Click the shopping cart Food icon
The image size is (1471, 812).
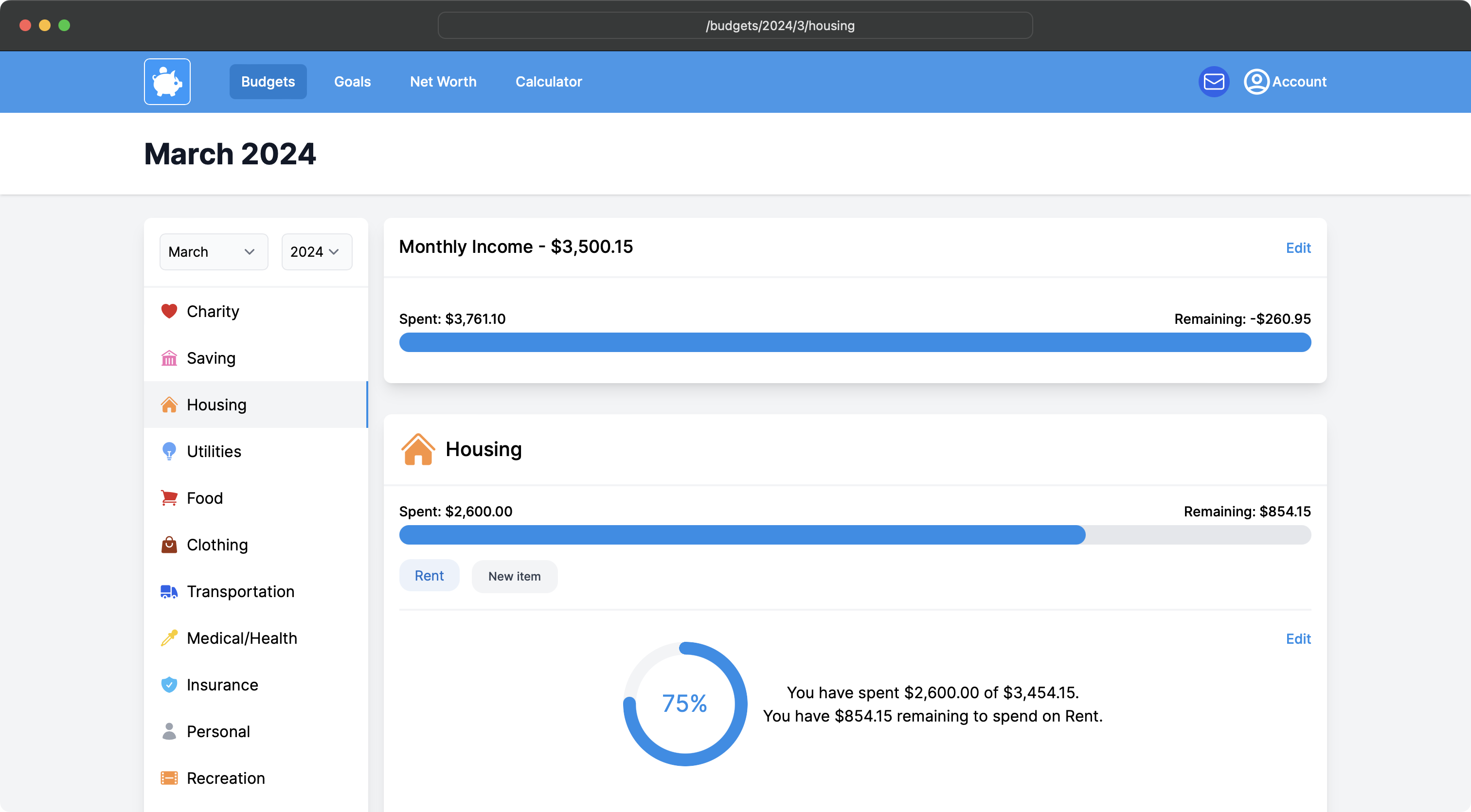169,497
